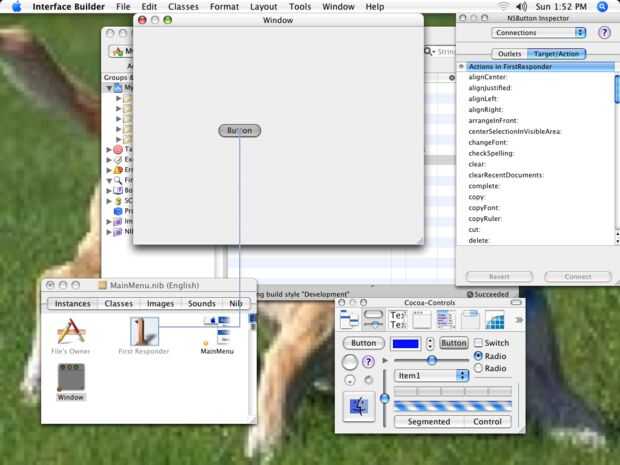620x465 pixels.
Task: Switch to Outlets tab in inspector
Action: click(509, 54)
